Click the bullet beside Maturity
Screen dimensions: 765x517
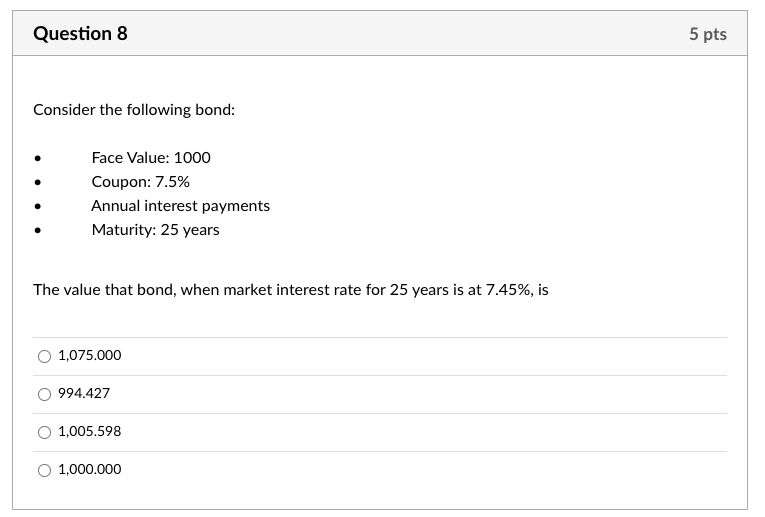[38, 231]
